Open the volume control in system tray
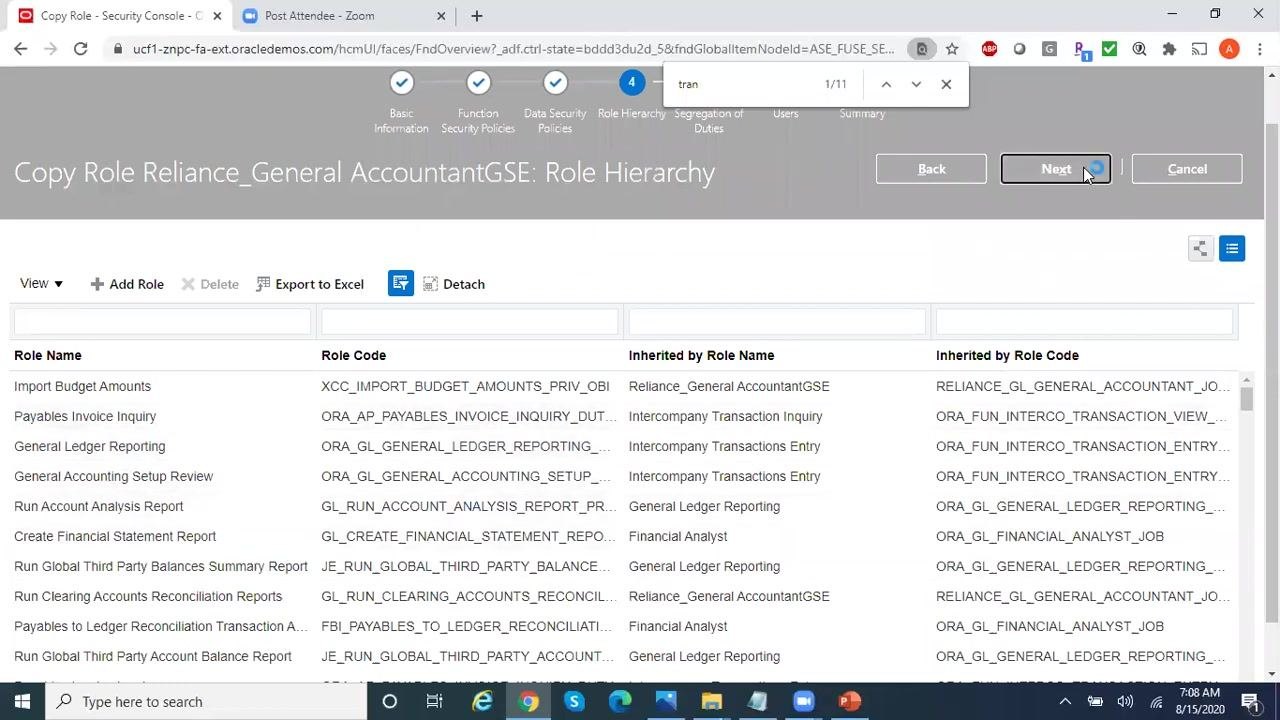 point(1125,701)
